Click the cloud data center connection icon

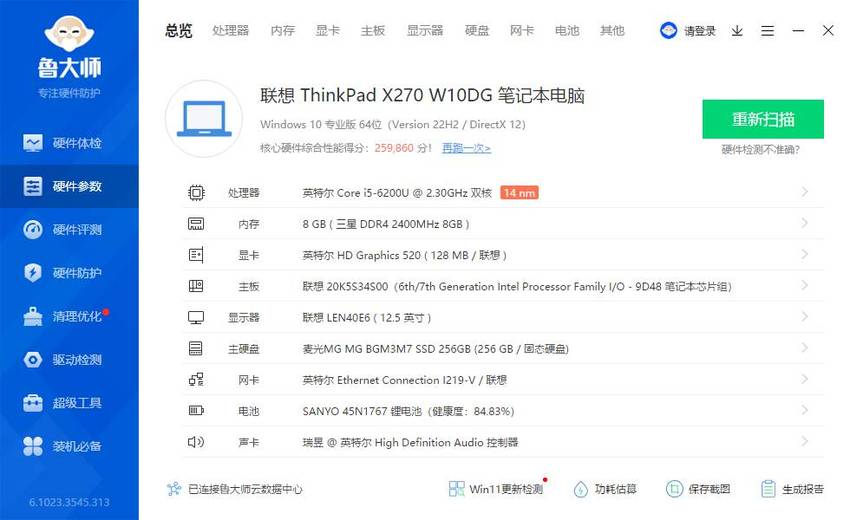click(173, 489)
